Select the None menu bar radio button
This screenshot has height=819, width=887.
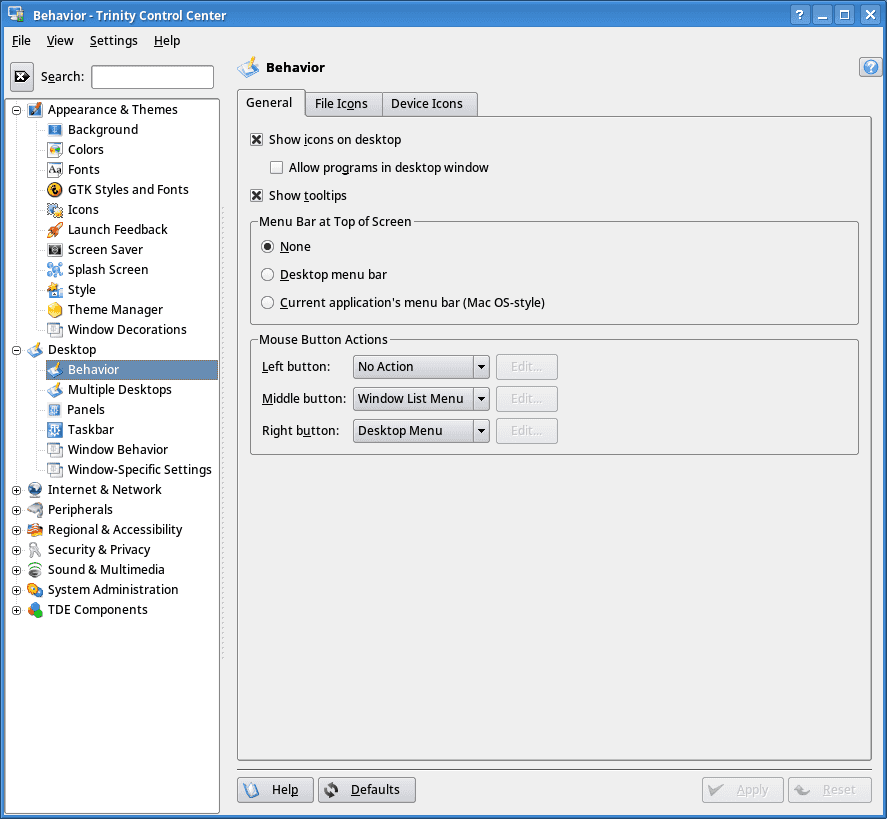[268, 247]
